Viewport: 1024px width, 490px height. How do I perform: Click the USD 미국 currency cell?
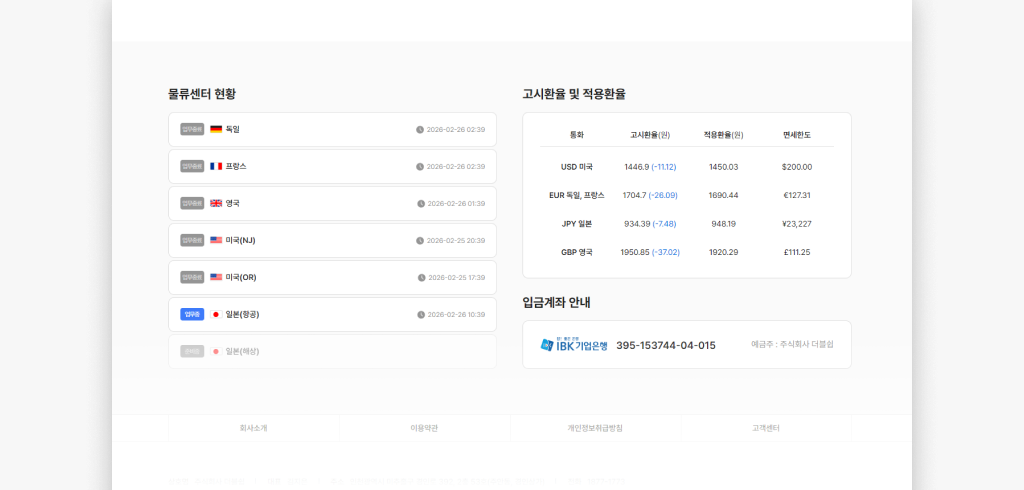tap(577, 167)
